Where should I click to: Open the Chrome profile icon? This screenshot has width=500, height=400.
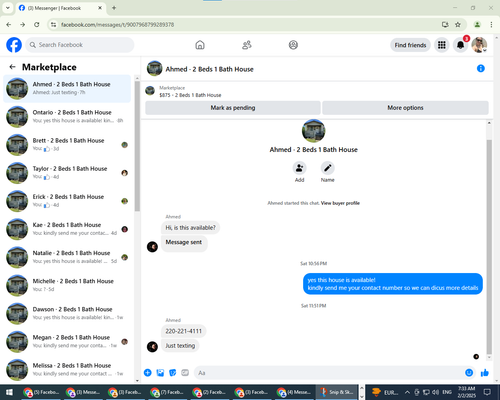click(477, 24)
